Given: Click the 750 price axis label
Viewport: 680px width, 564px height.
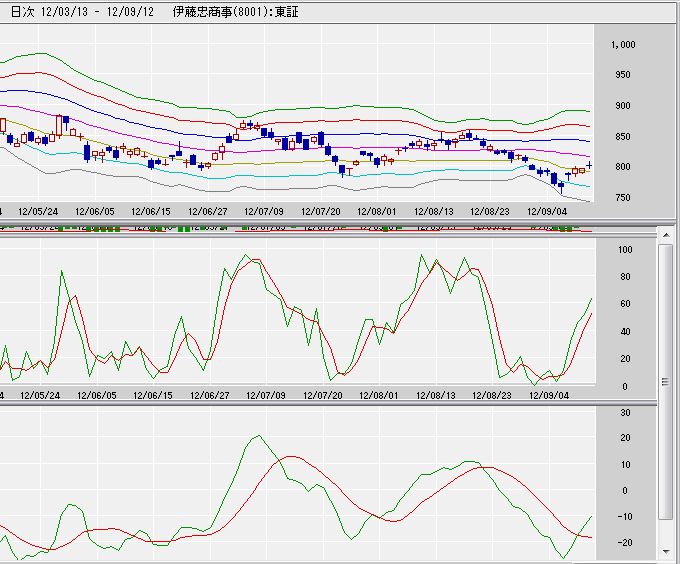Looking at the screenshot, I should pyautogui.click(x=623, y=198).
